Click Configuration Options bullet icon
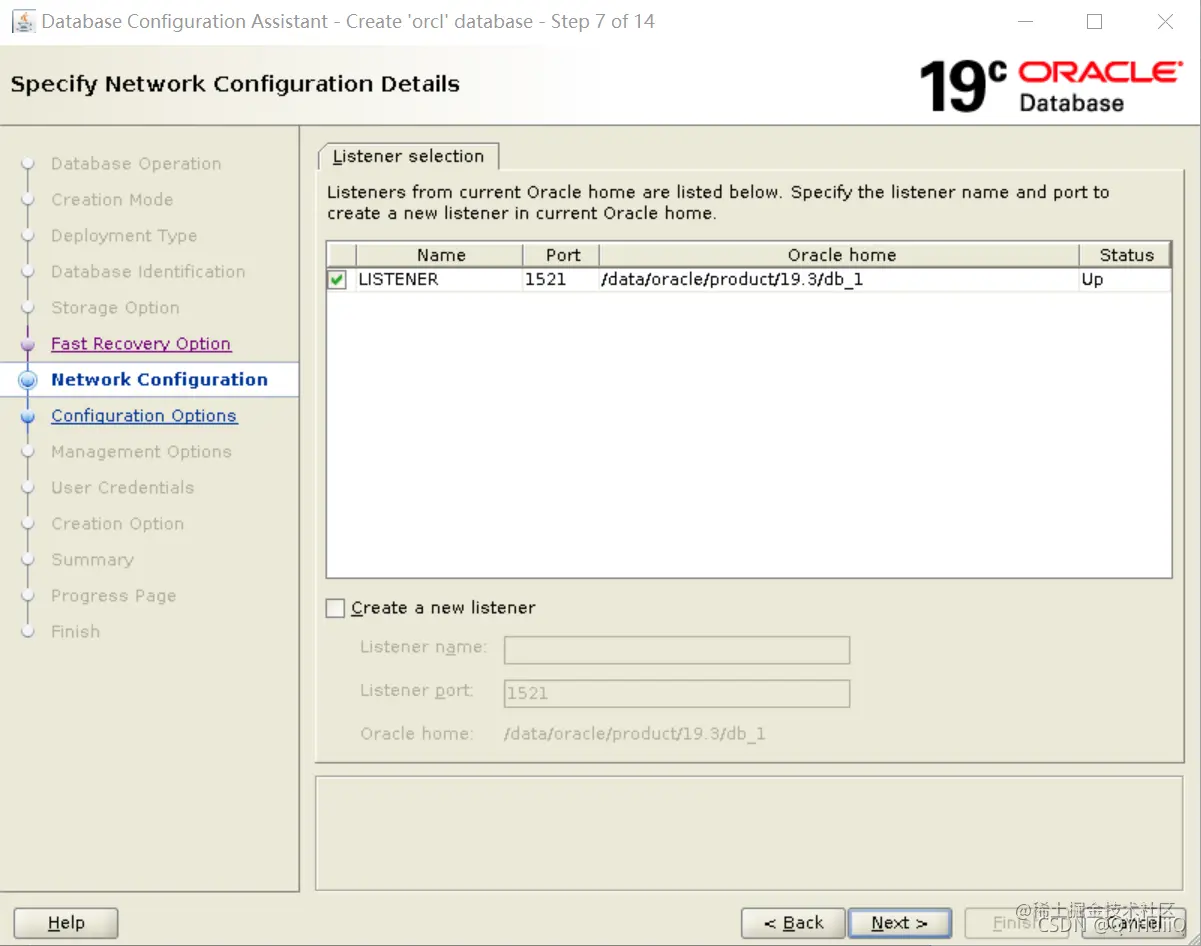Screen dimensions: 1201x946 [x=28, y=416]
